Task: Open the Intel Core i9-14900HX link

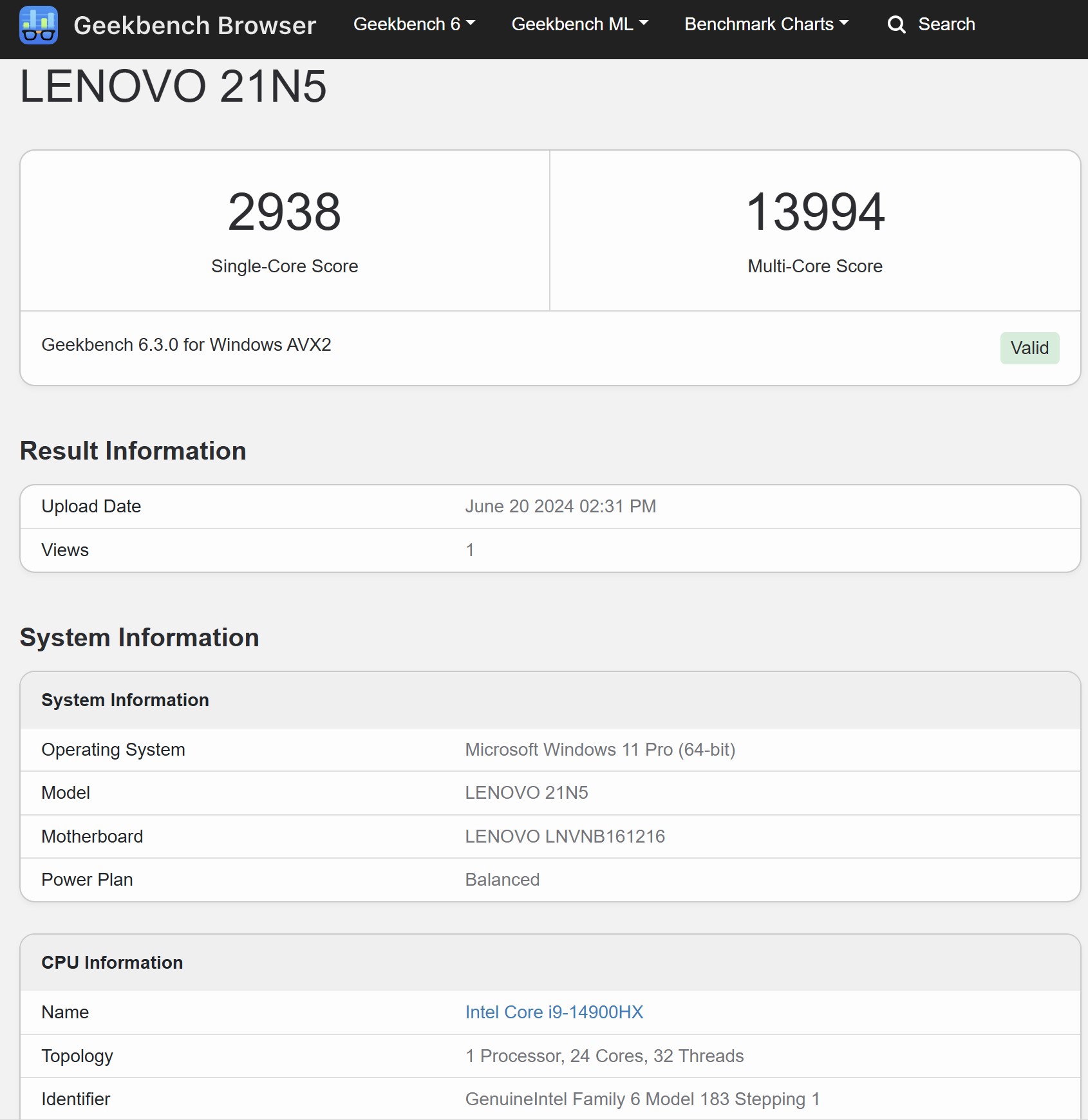Action: [x=554, y=1013]
